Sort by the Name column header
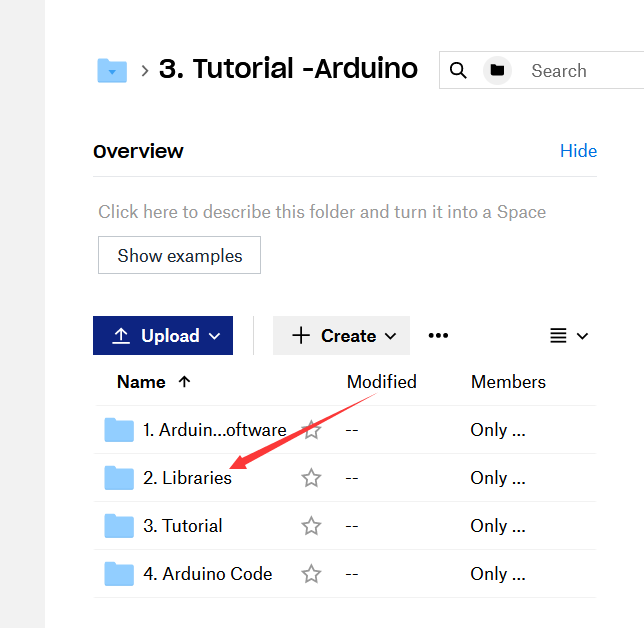 pyautogui.click(x=141, y=382)
